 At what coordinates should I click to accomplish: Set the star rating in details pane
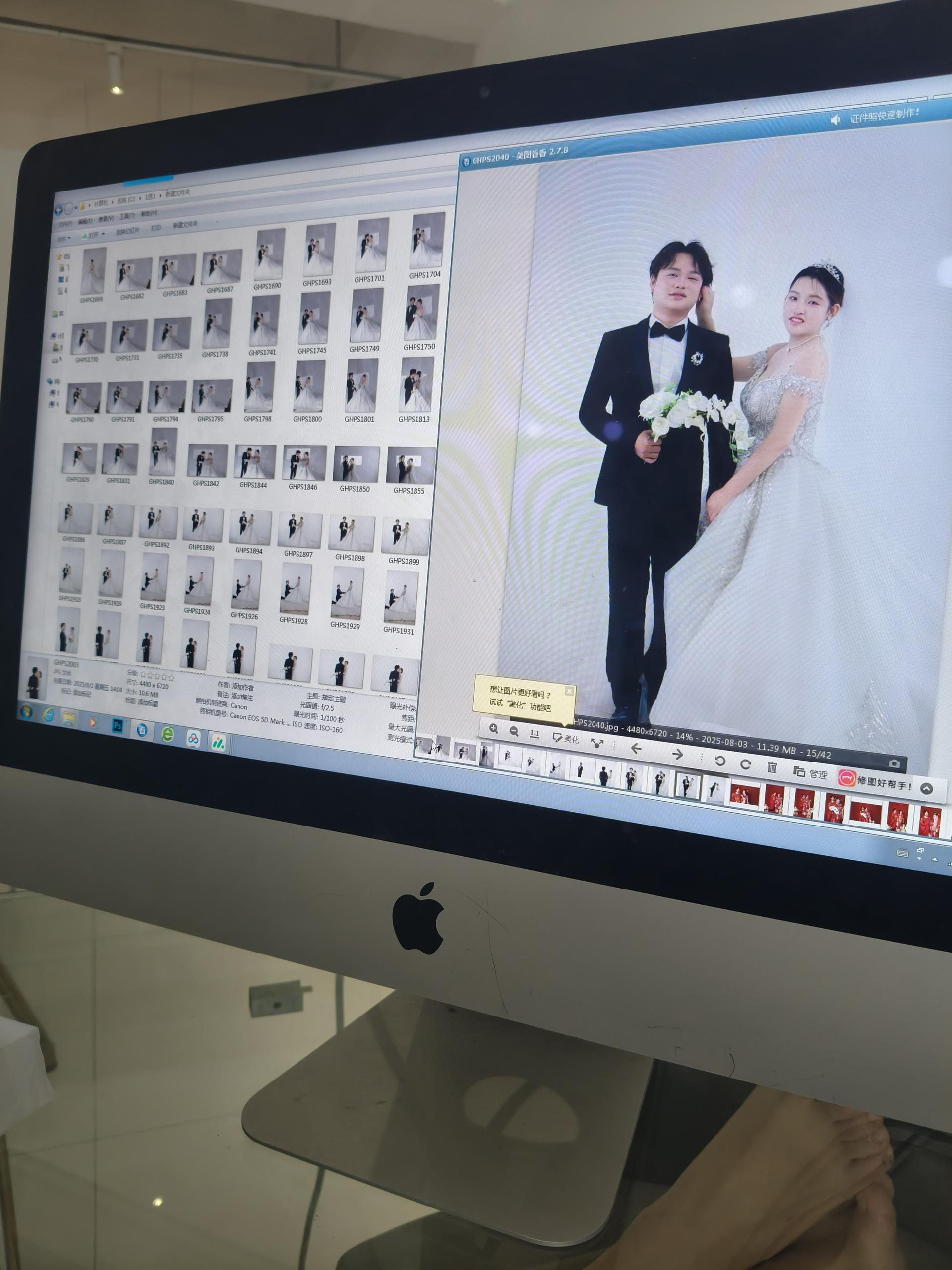point(157,676)
